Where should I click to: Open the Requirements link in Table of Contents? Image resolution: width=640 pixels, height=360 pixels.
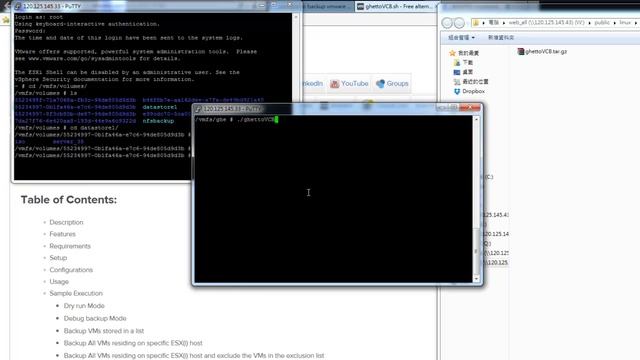[70, 246]
